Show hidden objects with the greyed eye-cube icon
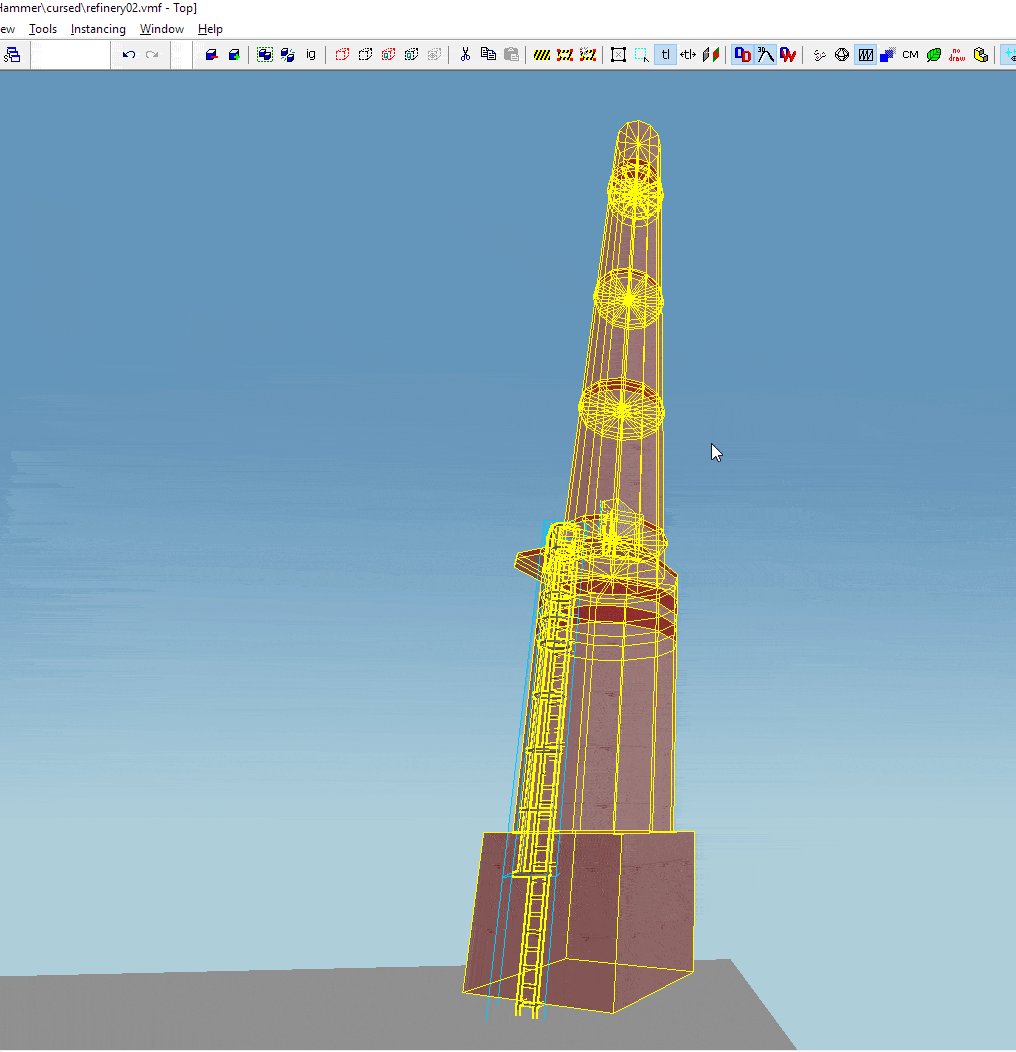1016x1052 pixels. (x=434, y=54)
